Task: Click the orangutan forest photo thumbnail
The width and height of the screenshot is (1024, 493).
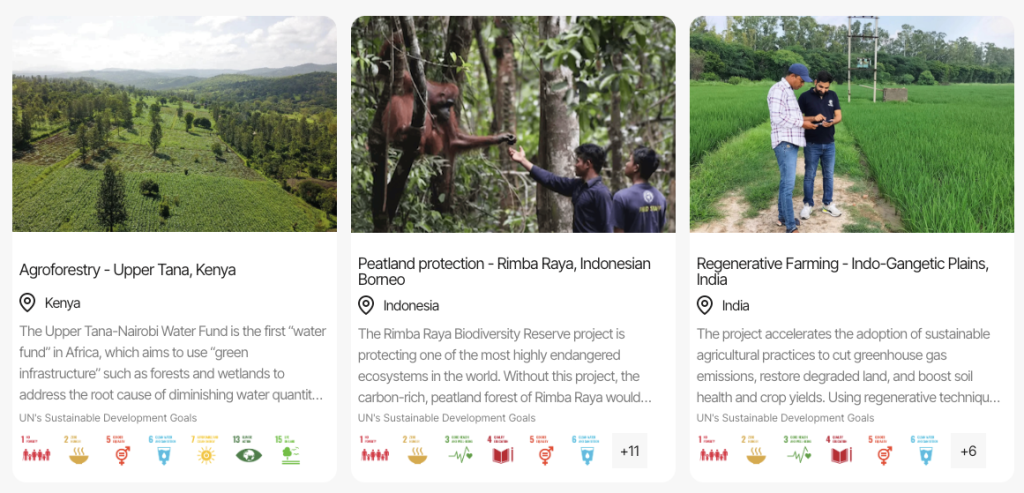Action: point(513,124)
